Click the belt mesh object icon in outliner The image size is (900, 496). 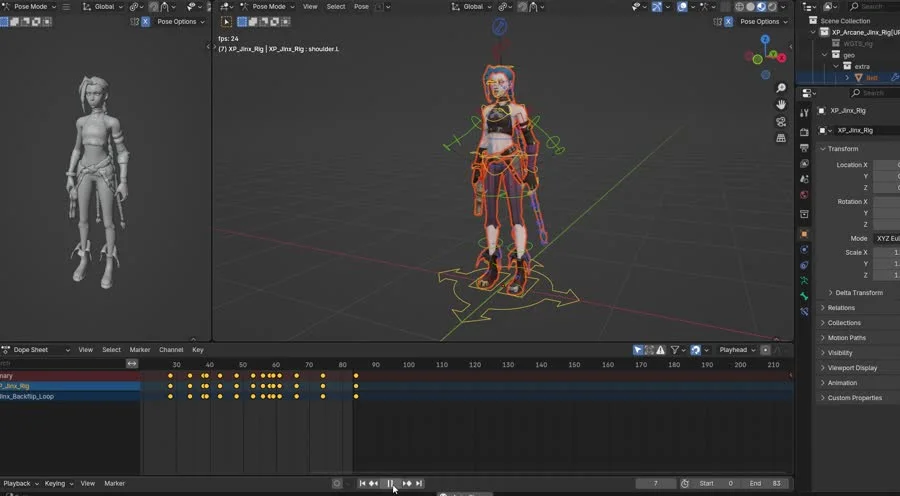pyautogui.click(x=859, y=78)
